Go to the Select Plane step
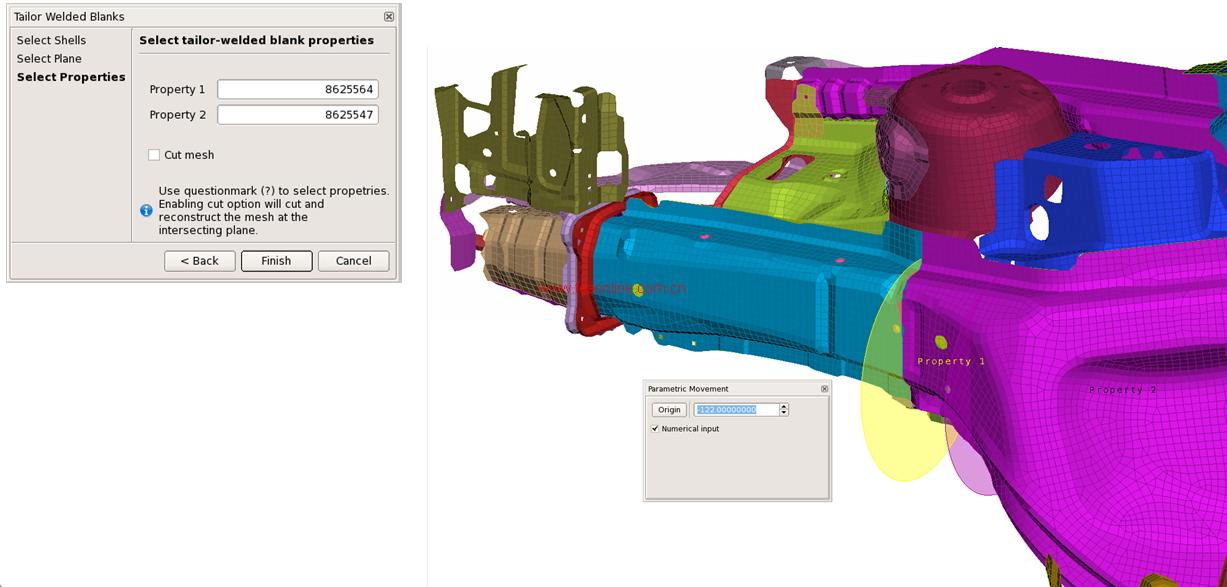The width and height of the screenshot is (1227, 587). click(49, 59)
